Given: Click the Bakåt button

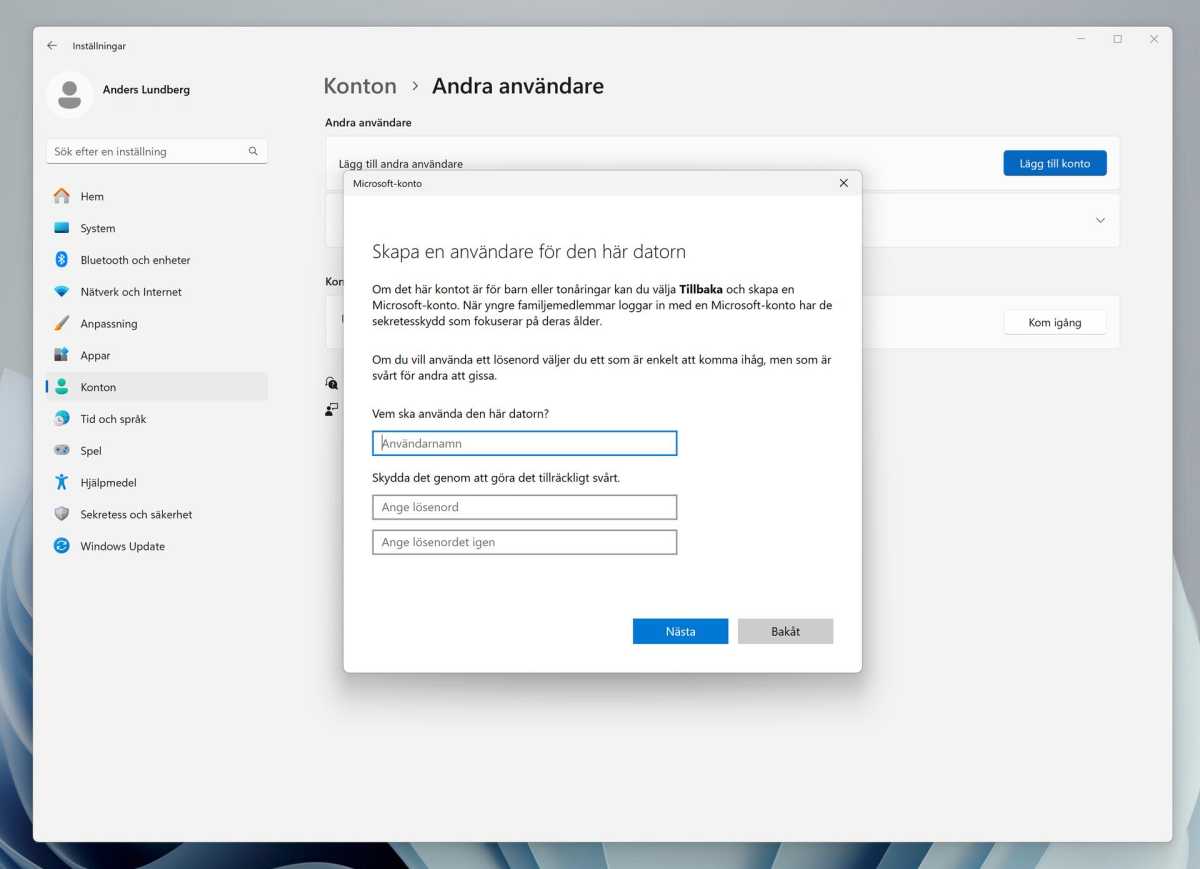Looking at the screenshot, I should click(785, 631).
